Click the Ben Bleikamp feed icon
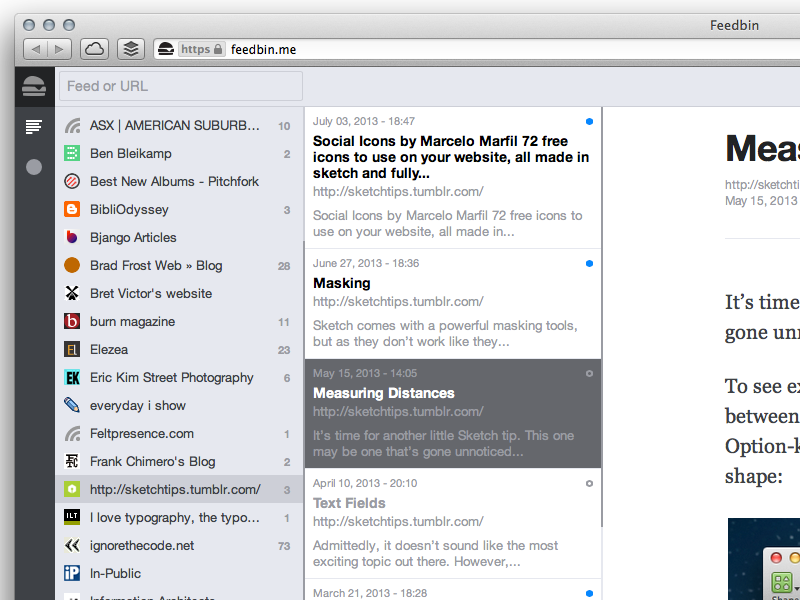This screenshot has height=600, width=800. coord(72,154)
